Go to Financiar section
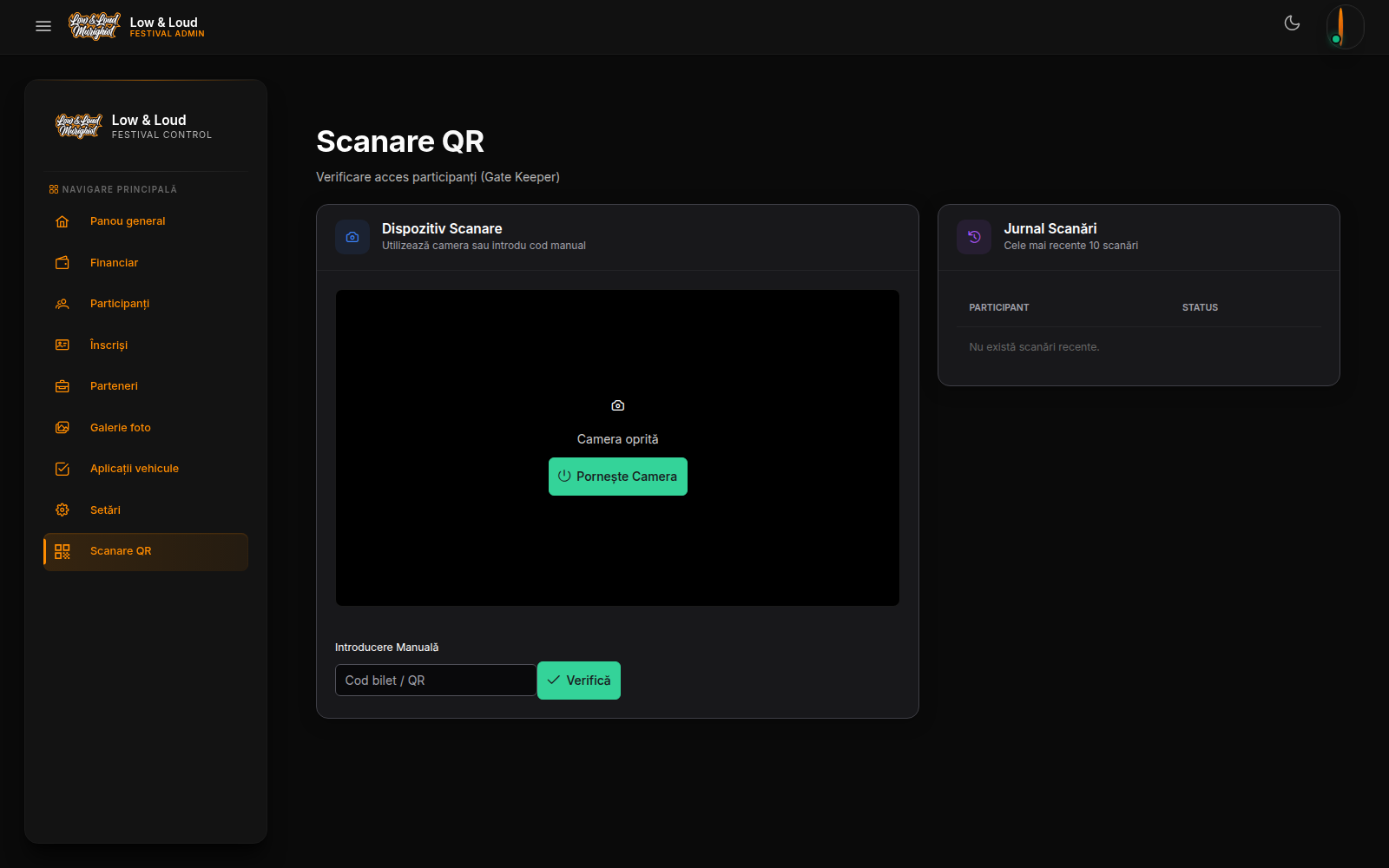Viewport: 1389px width, 868px height. [x=146, y=263]
